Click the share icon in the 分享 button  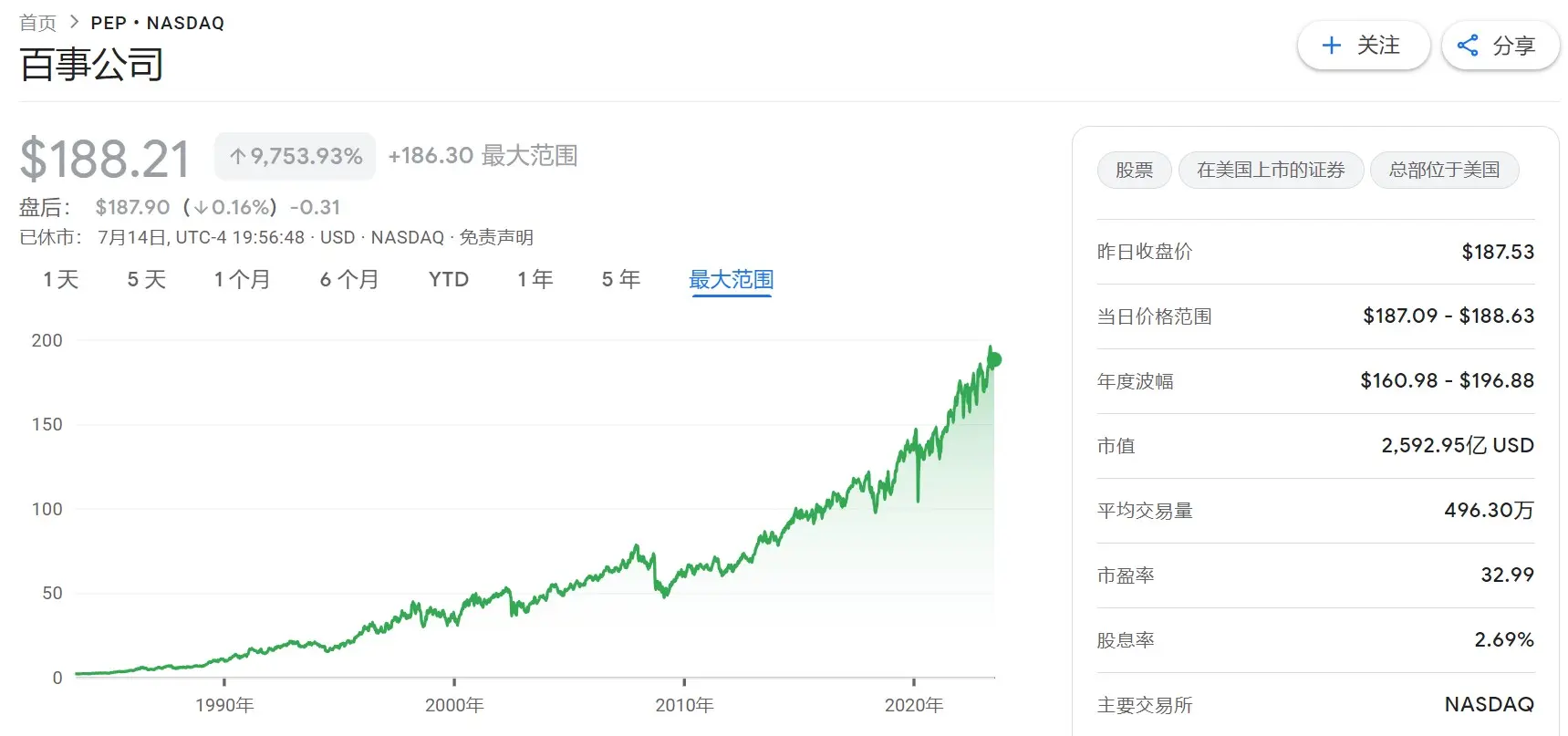point(1468,46)
